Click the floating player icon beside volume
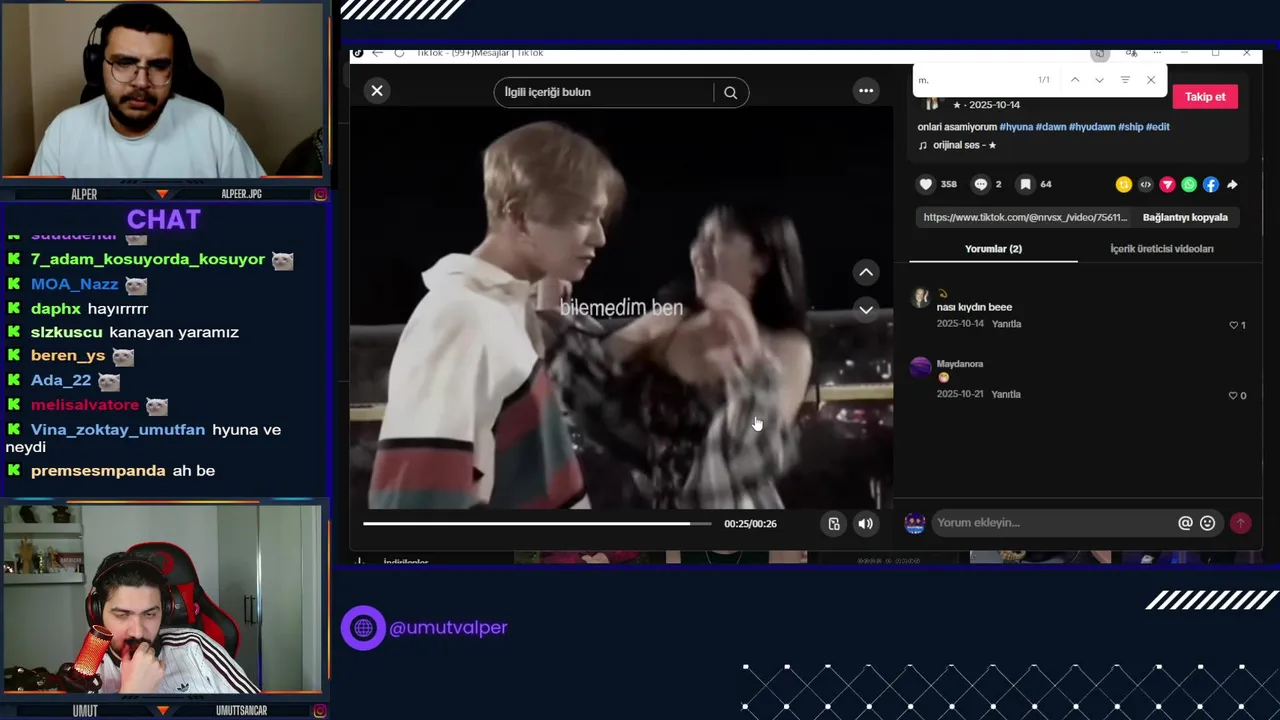1280x720 pixels. point(834,523)
